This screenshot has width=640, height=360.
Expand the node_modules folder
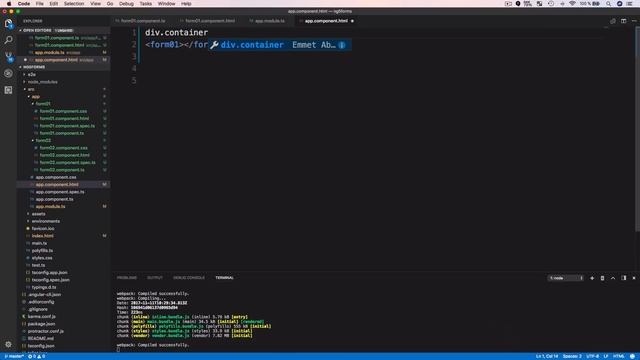pyautogui.click(x=42, y=82)
